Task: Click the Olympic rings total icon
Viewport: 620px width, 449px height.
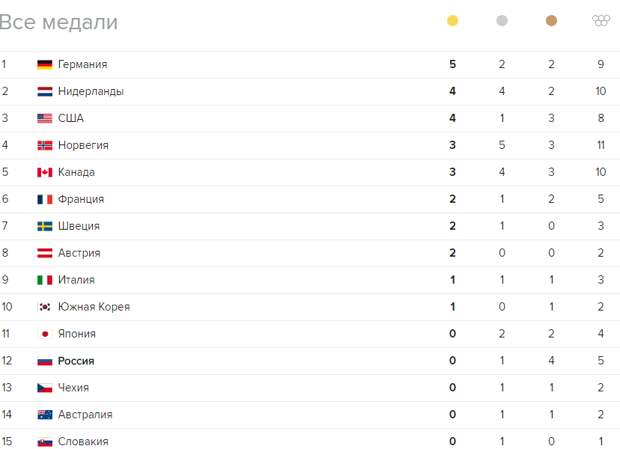Action: [601, 20]
